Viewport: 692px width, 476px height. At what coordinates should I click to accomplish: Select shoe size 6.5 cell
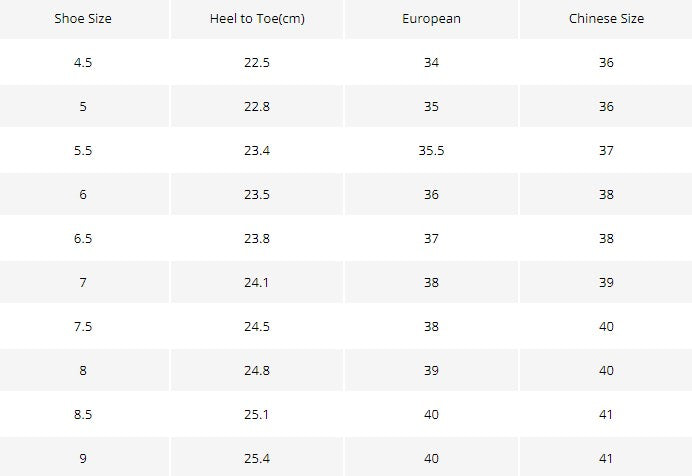(83, 238)
